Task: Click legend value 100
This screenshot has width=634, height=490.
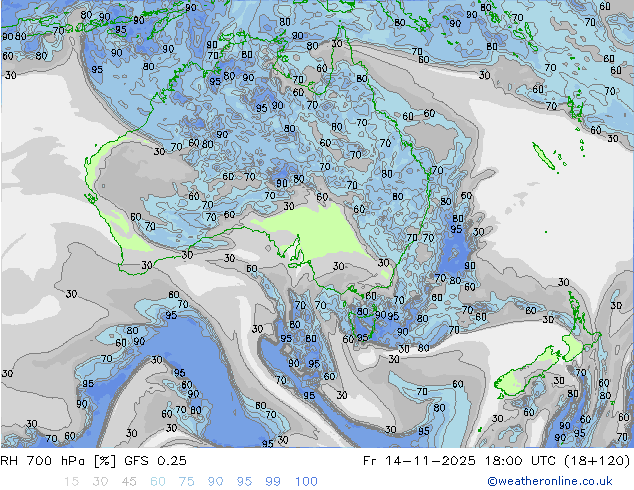Action: tap(306, 482)
